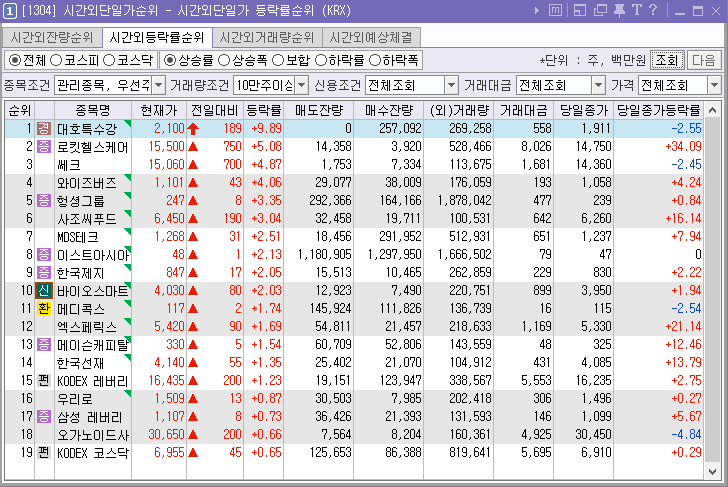Click the play-arrow icon in the title bar
The image size is (728, 487).
click(x=537, y=10)
